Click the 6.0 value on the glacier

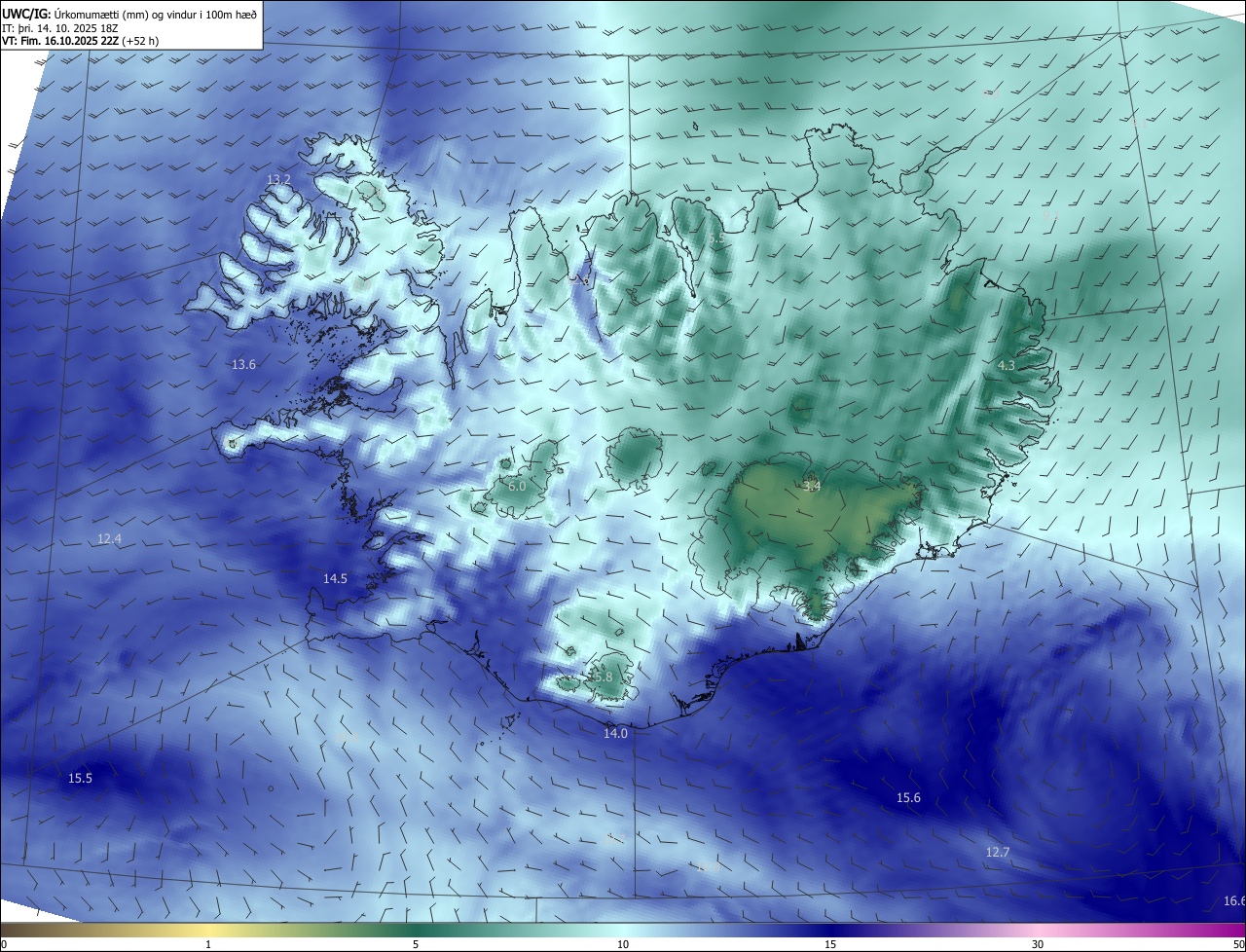pyautogui.click(x=517, y=486)
